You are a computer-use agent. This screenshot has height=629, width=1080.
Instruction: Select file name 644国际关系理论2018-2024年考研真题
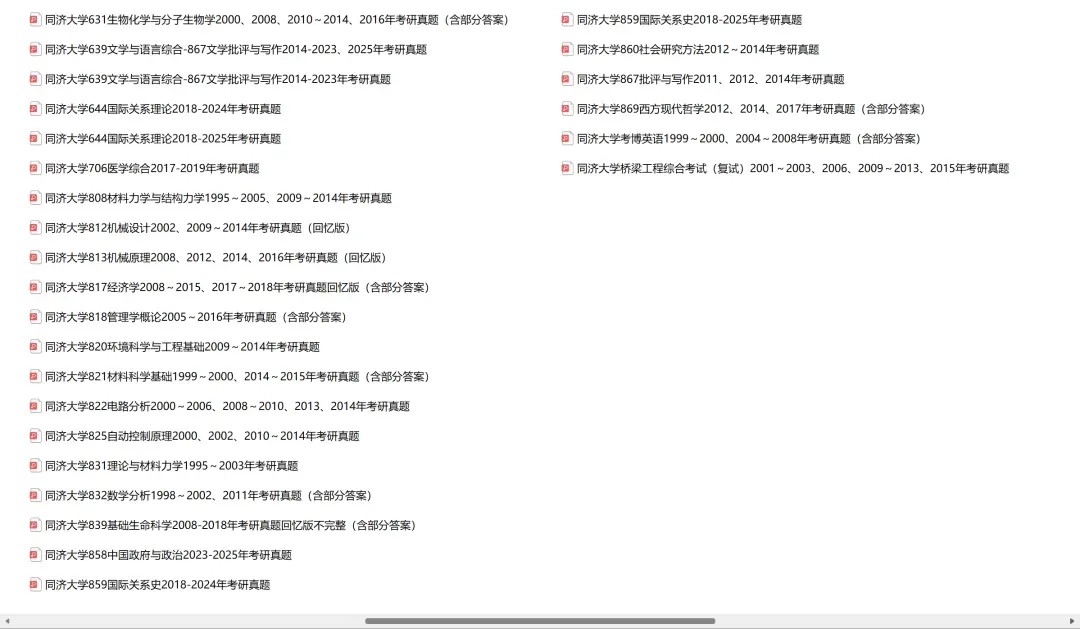pyautogui.click(x=163, y=109)
